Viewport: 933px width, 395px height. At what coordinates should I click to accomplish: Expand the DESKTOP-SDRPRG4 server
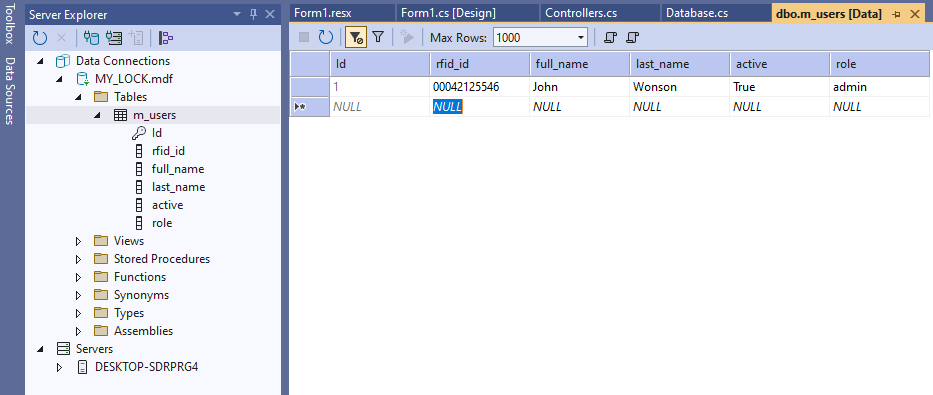click(59, 367)
